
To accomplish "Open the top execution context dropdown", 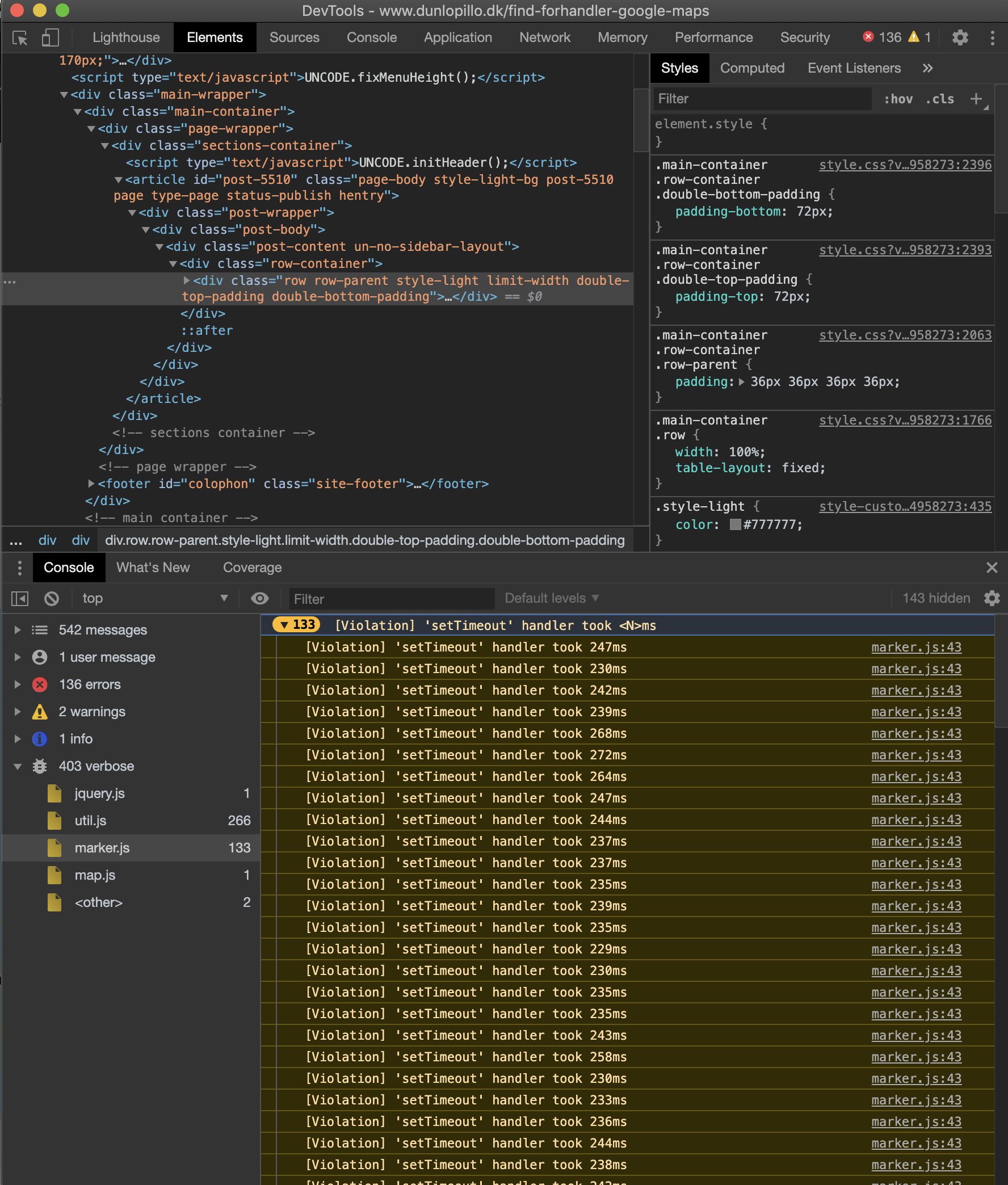I will click(154, 598).
